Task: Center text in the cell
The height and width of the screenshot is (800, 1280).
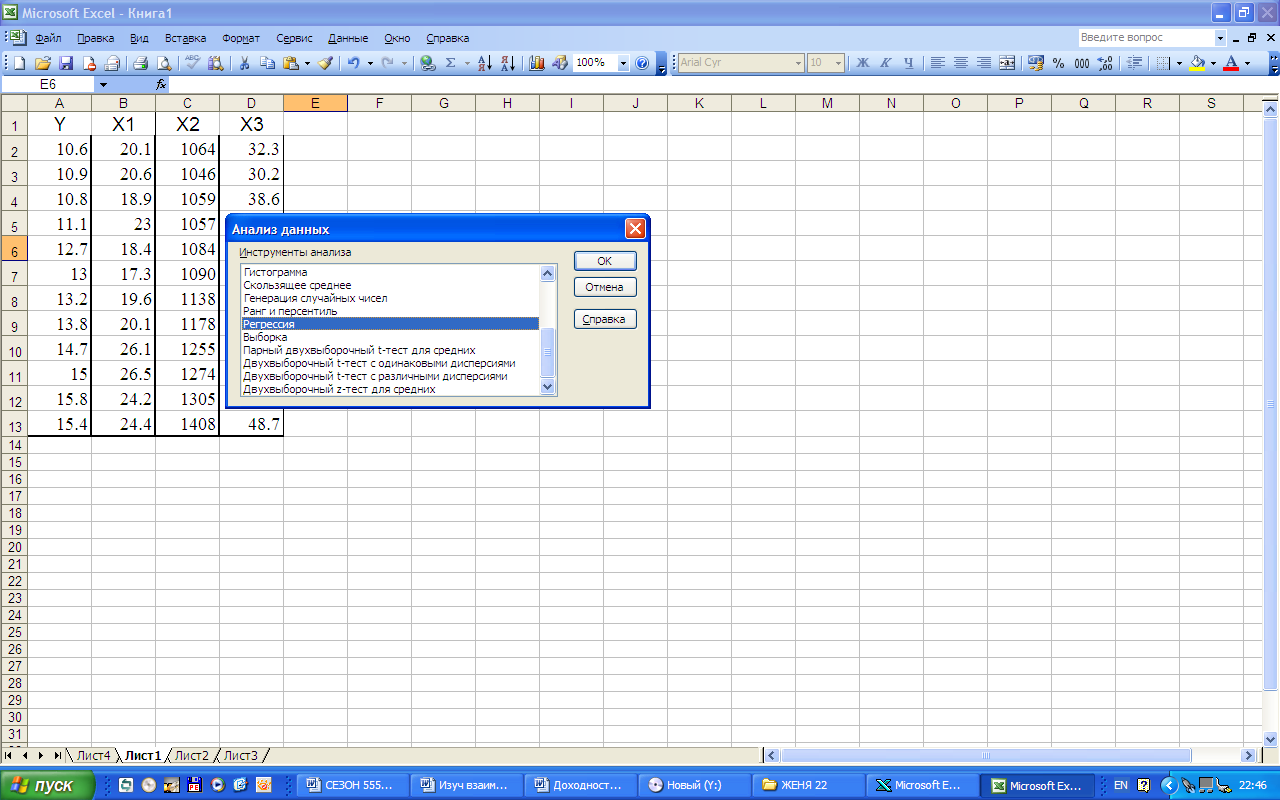Action: (x=961, y=63)
